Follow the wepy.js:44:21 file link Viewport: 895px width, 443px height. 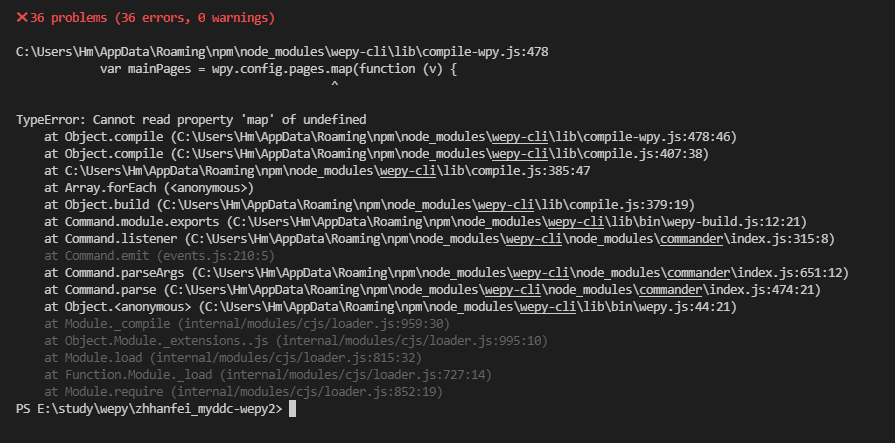468,307
